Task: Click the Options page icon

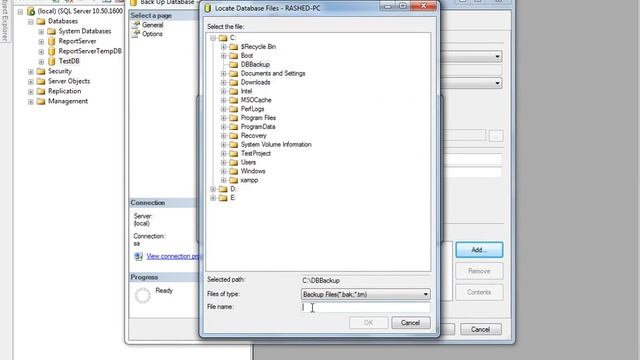Action: click(x=136, y=34)
